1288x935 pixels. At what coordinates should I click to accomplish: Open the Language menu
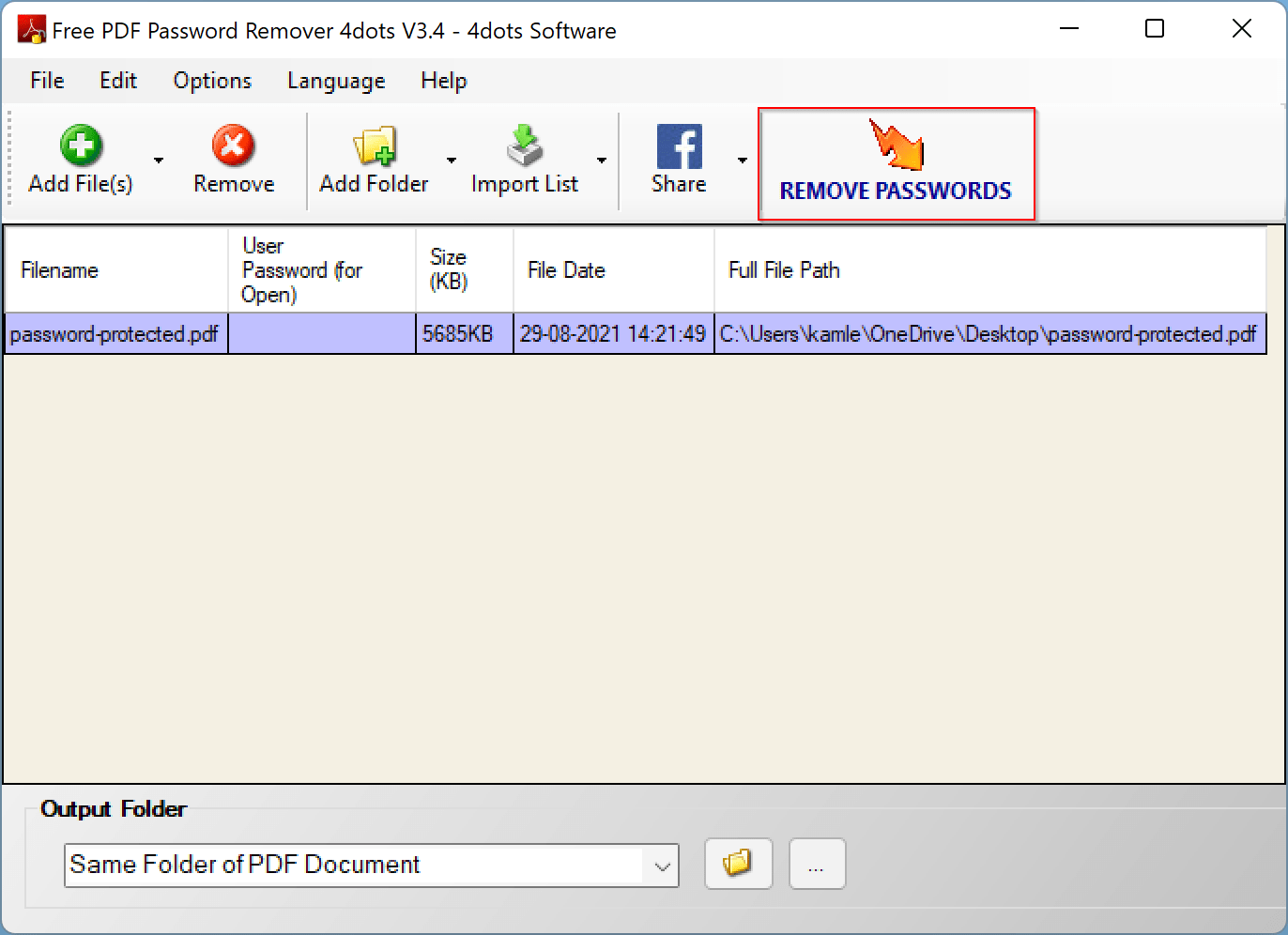coord(335,81)
